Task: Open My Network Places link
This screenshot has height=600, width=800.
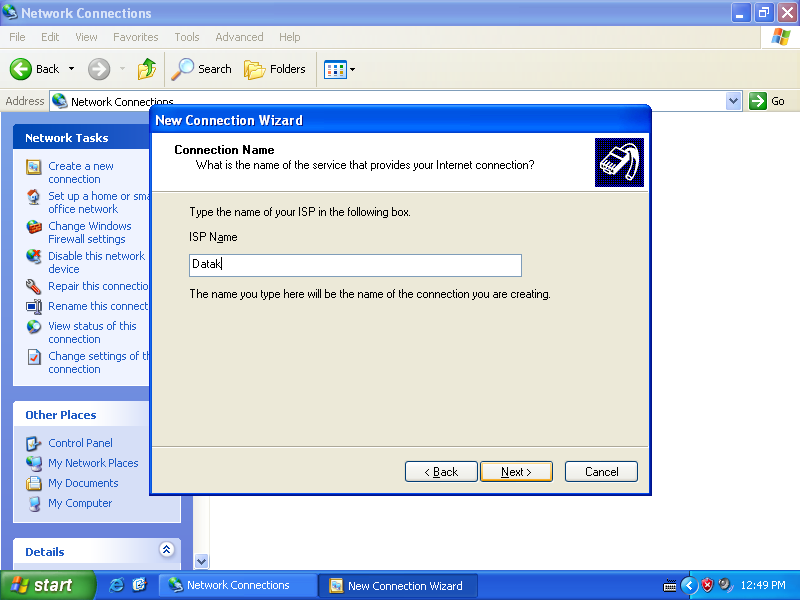Action: pos(93,463)
